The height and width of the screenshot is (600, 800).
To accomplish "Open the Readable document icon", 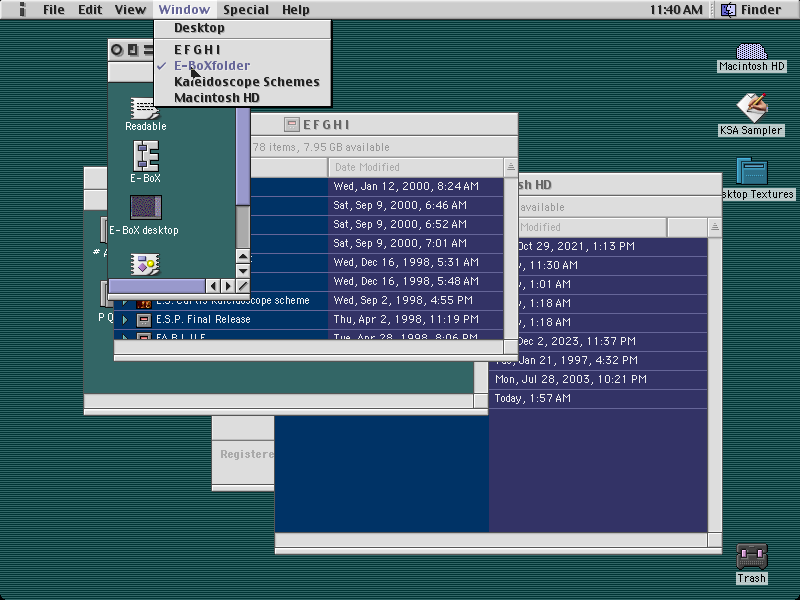I will coord(145,108).
